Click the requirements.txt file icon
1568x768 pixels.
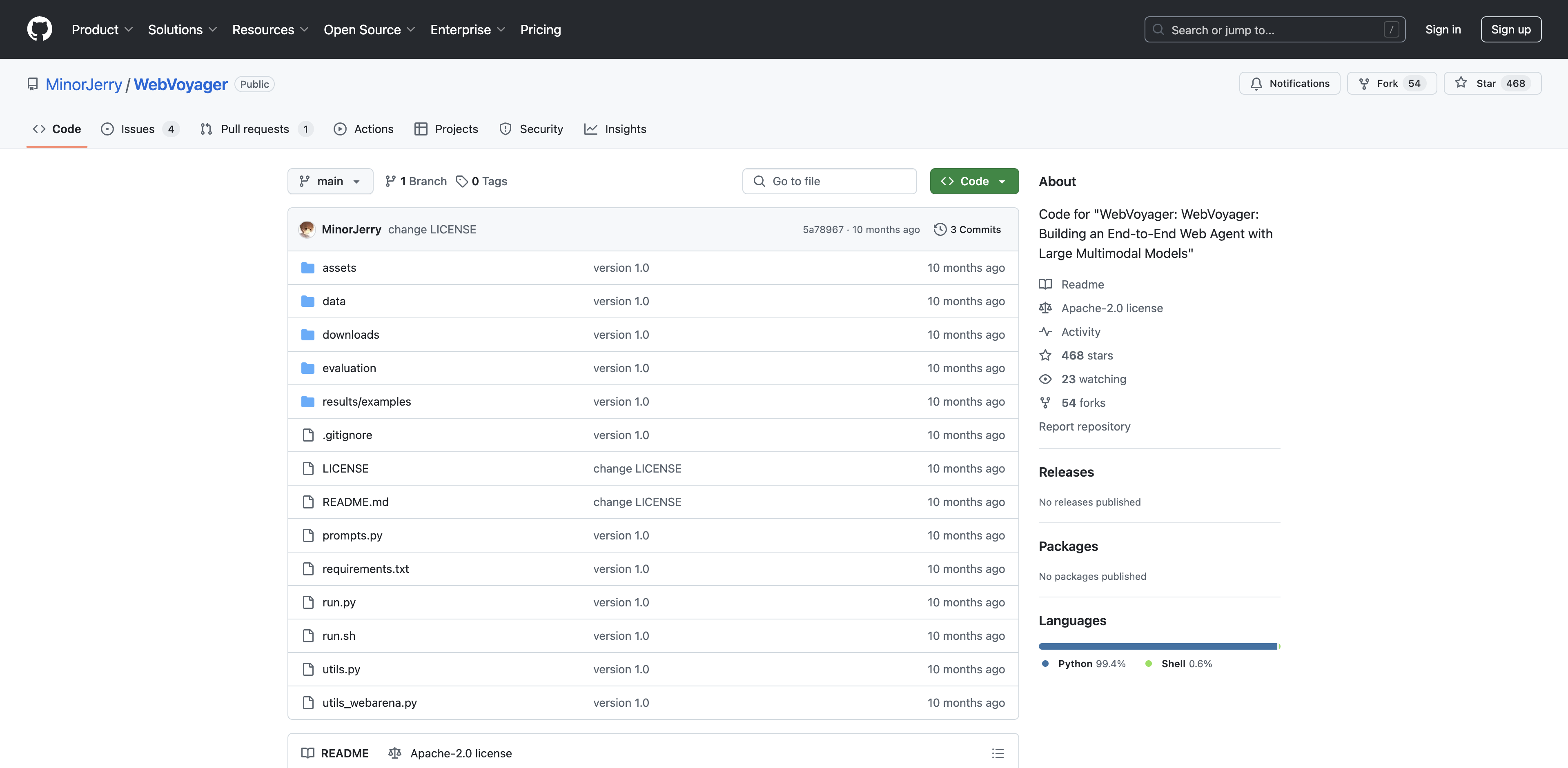coord(308,568)
